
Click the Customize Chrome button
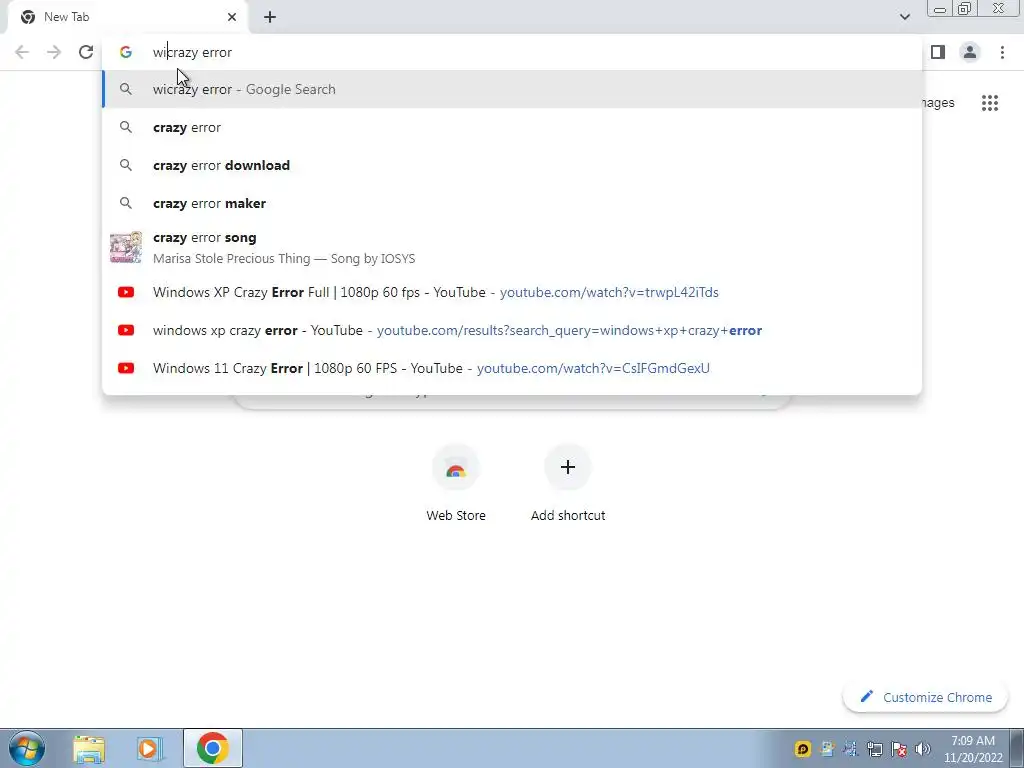click(x=926, y=697)
